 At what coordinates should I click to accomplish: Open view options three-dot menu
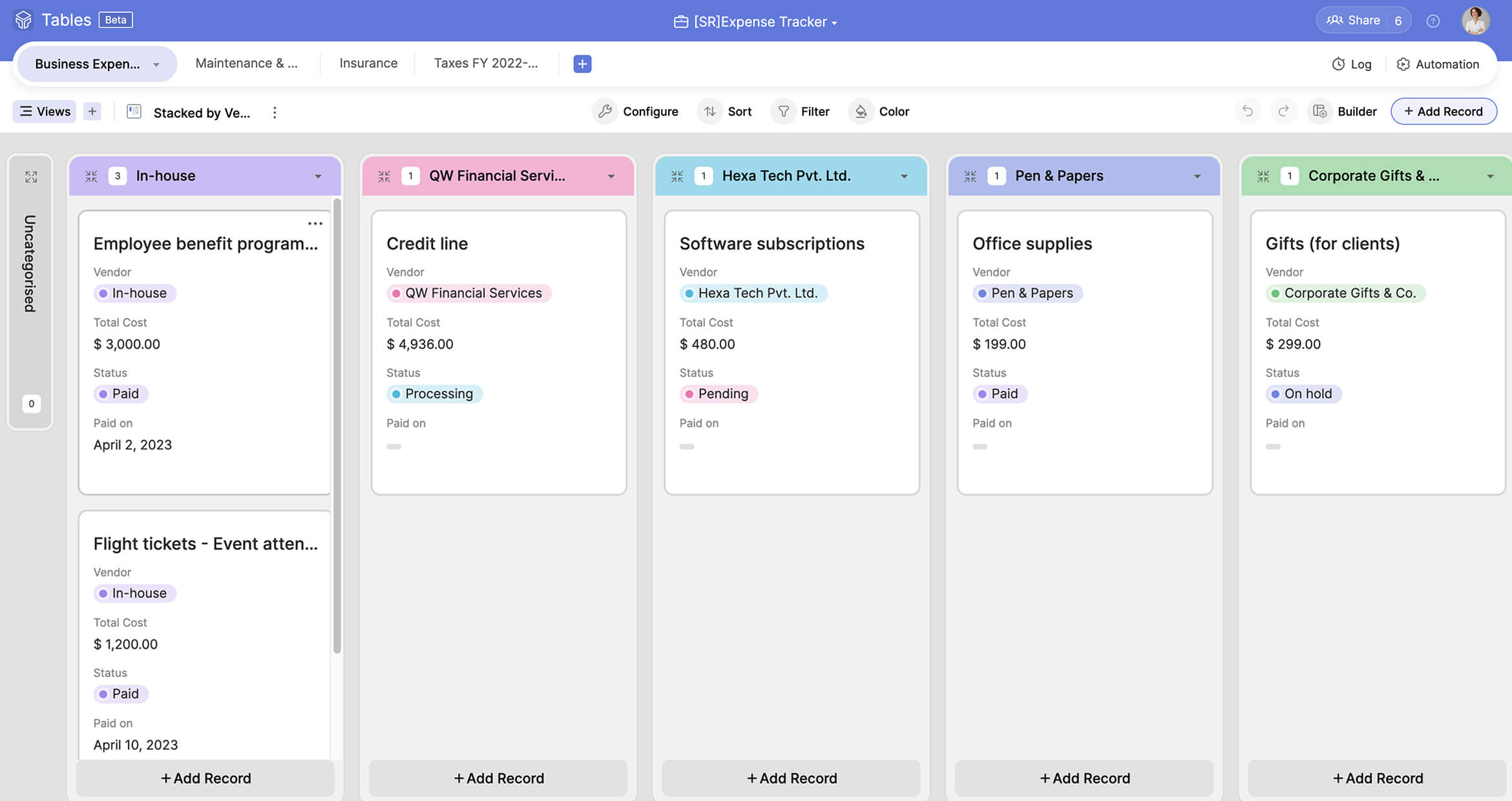[275, 112]
